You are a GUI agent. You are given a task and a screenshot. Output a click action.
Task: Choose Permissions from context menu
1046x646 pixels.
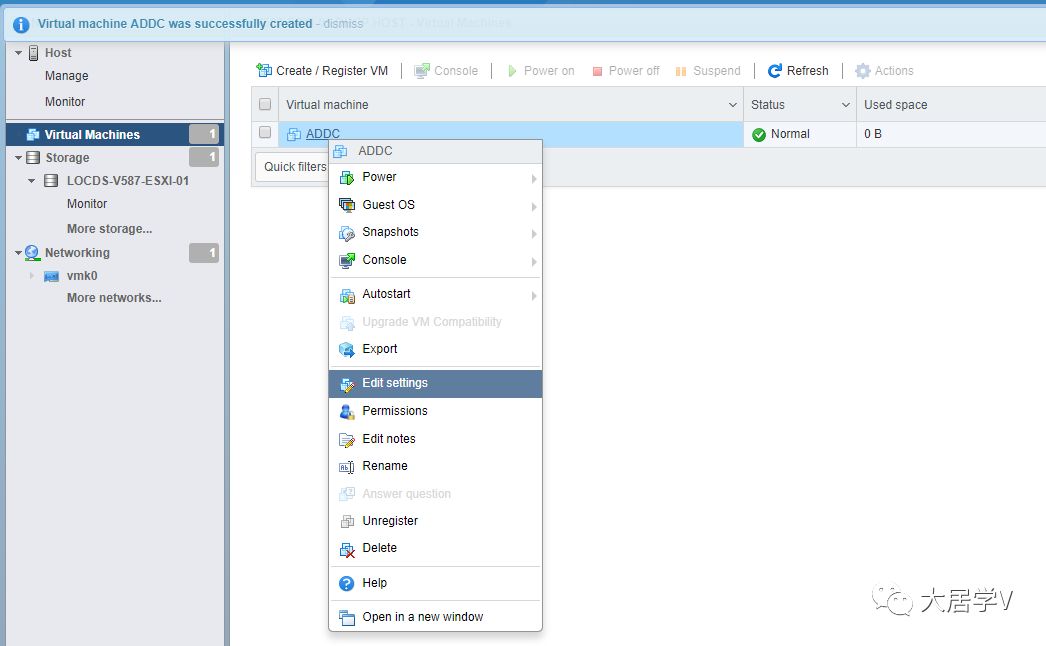435,411
